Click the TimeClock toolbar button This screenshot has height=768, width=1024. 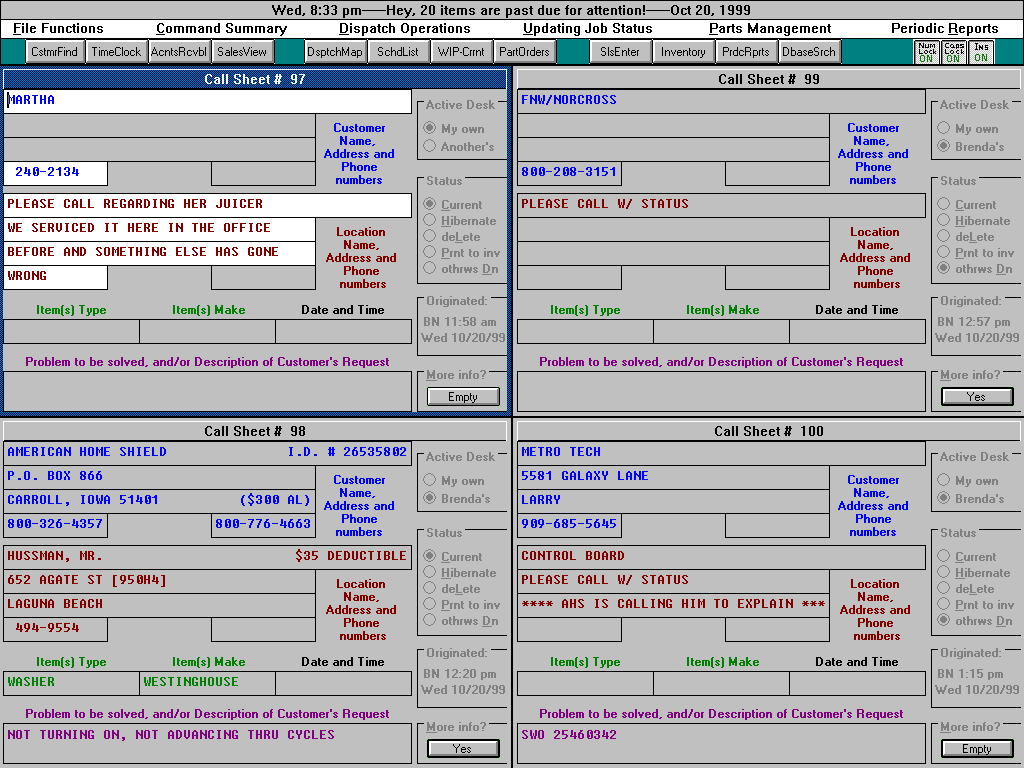pos(116,52)
